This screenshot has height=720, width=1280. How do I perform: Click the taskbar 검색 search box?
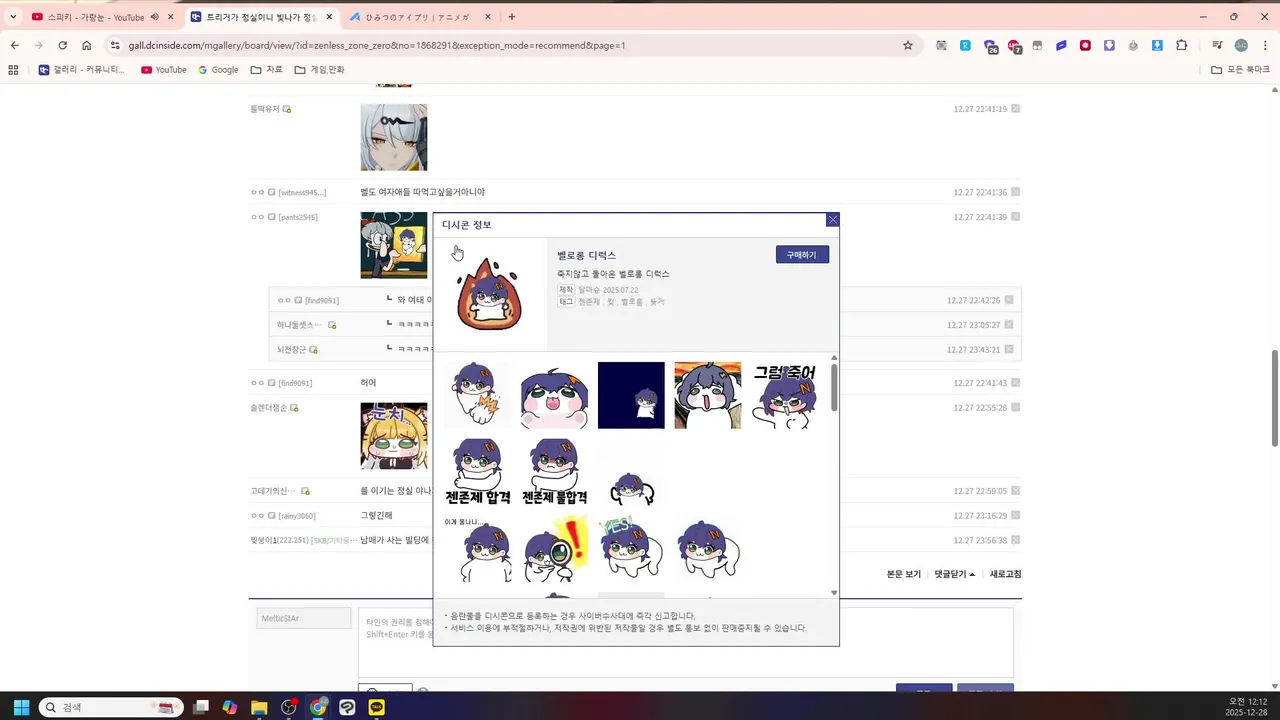tap(111, 707)
